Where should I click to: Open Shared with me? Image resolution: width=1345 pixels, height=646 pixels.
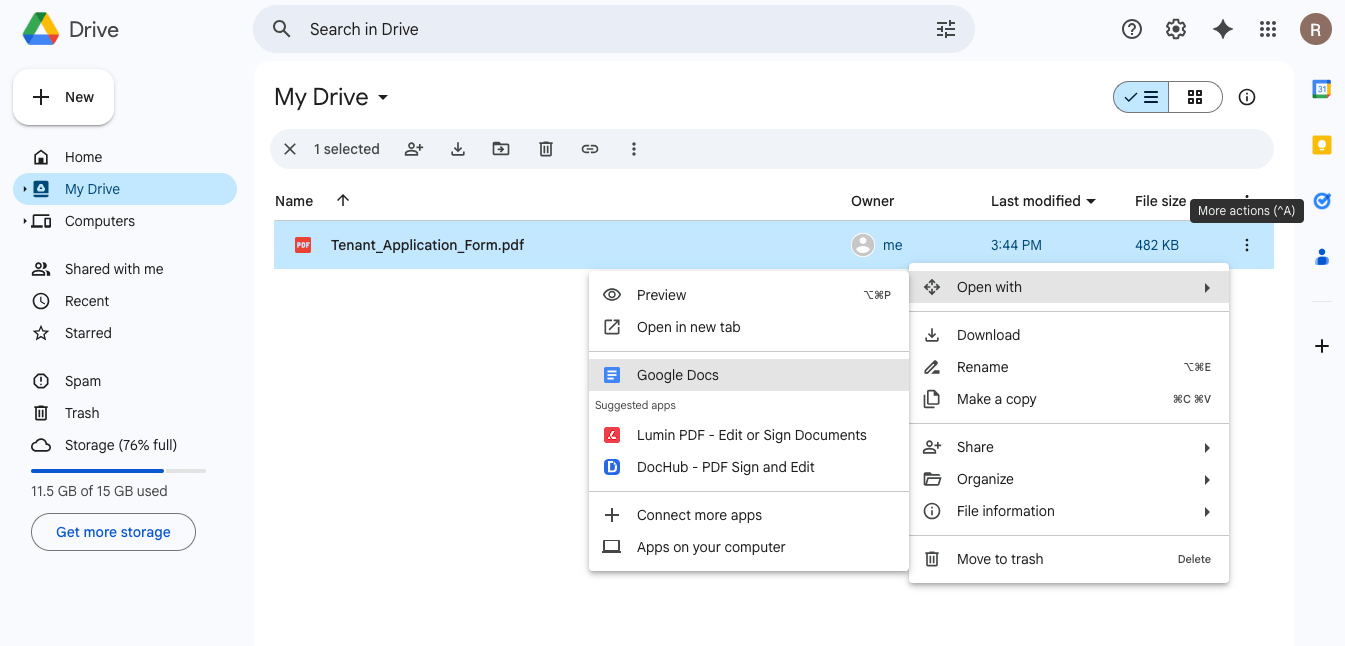[x=125, y=269]
